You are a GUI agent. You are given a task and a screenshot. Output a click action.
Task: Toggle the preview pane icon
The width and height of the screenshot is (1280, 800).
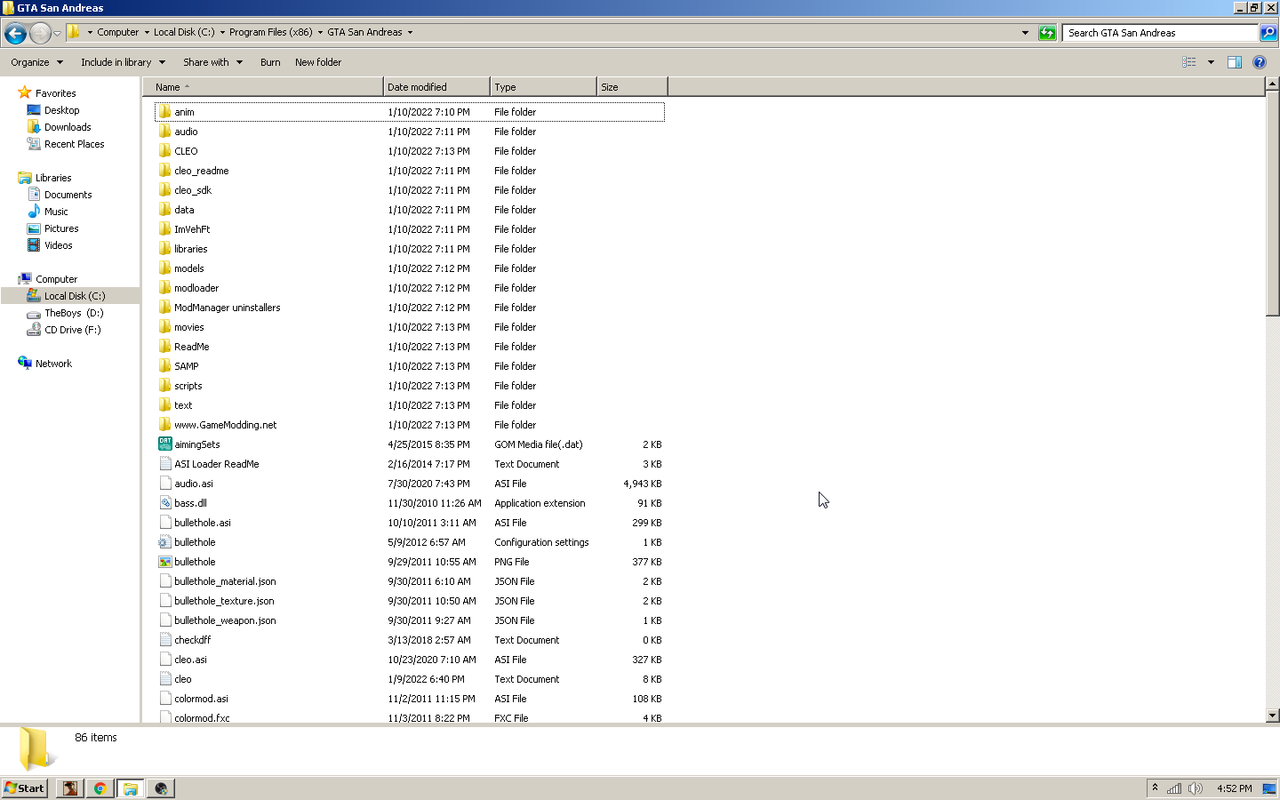pos(1235,62)
